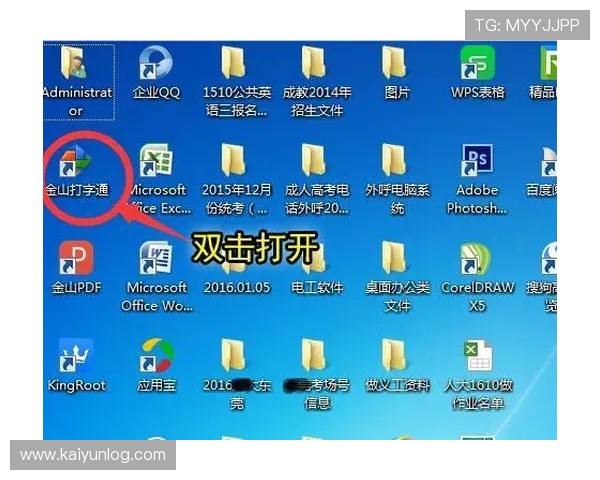
Task: Select the 1510公共英语三报名 folder
Action: click(x=233, y=63)
